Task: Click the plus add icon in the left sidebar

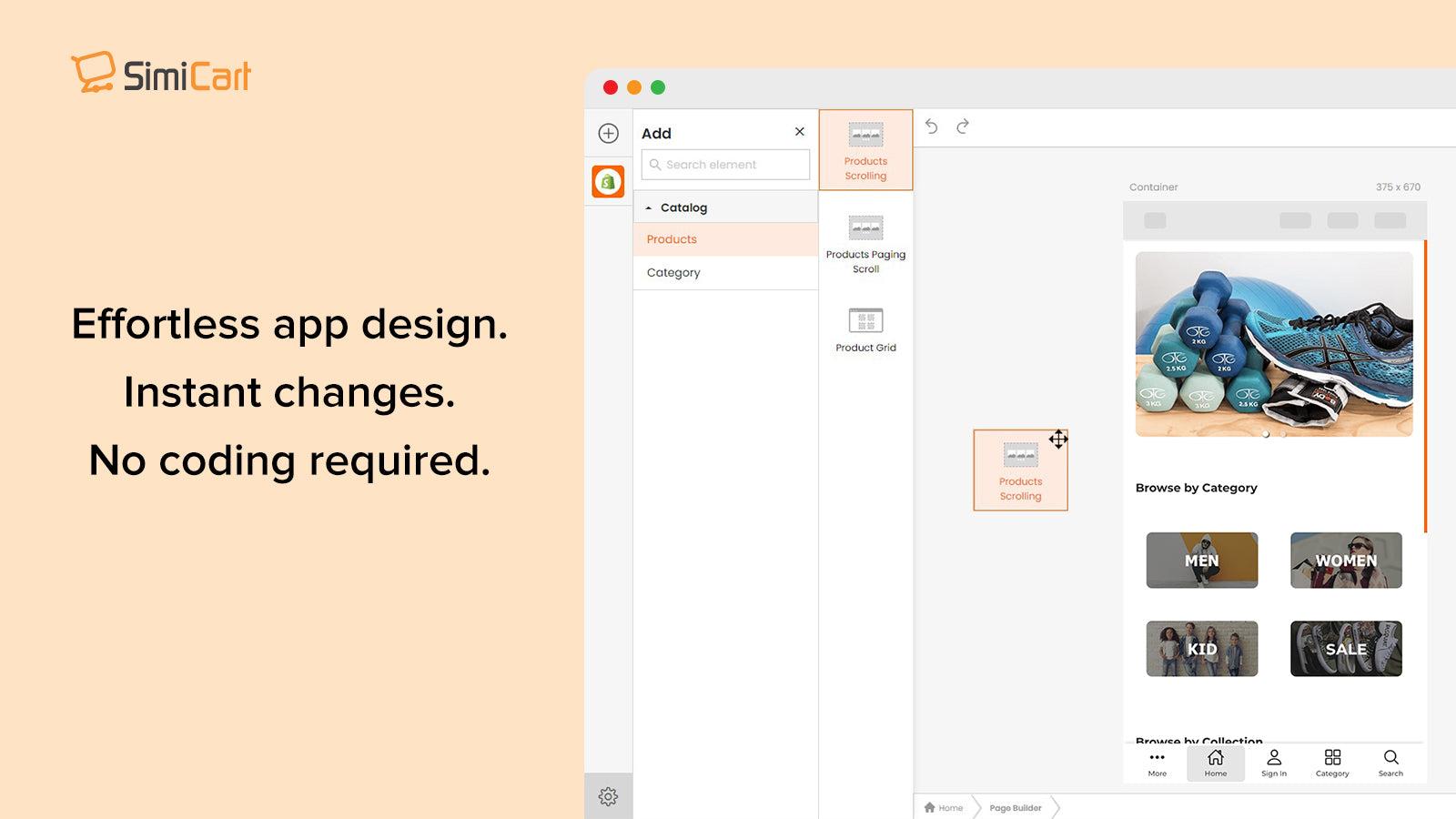Action: coord(607,134)
